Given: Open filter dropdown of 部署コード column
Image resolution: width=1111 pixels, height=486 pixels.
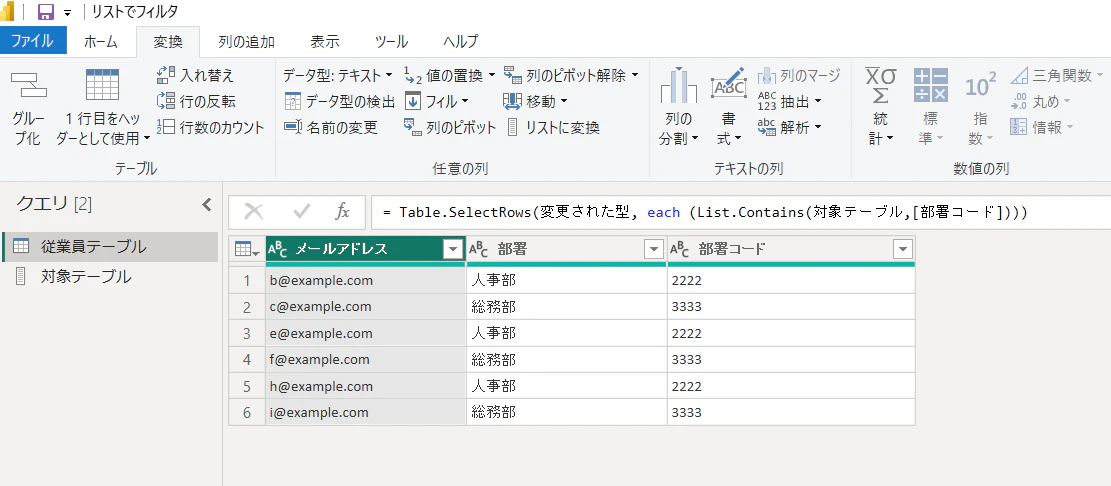Looking at the screenshot, I should point(902,249).
